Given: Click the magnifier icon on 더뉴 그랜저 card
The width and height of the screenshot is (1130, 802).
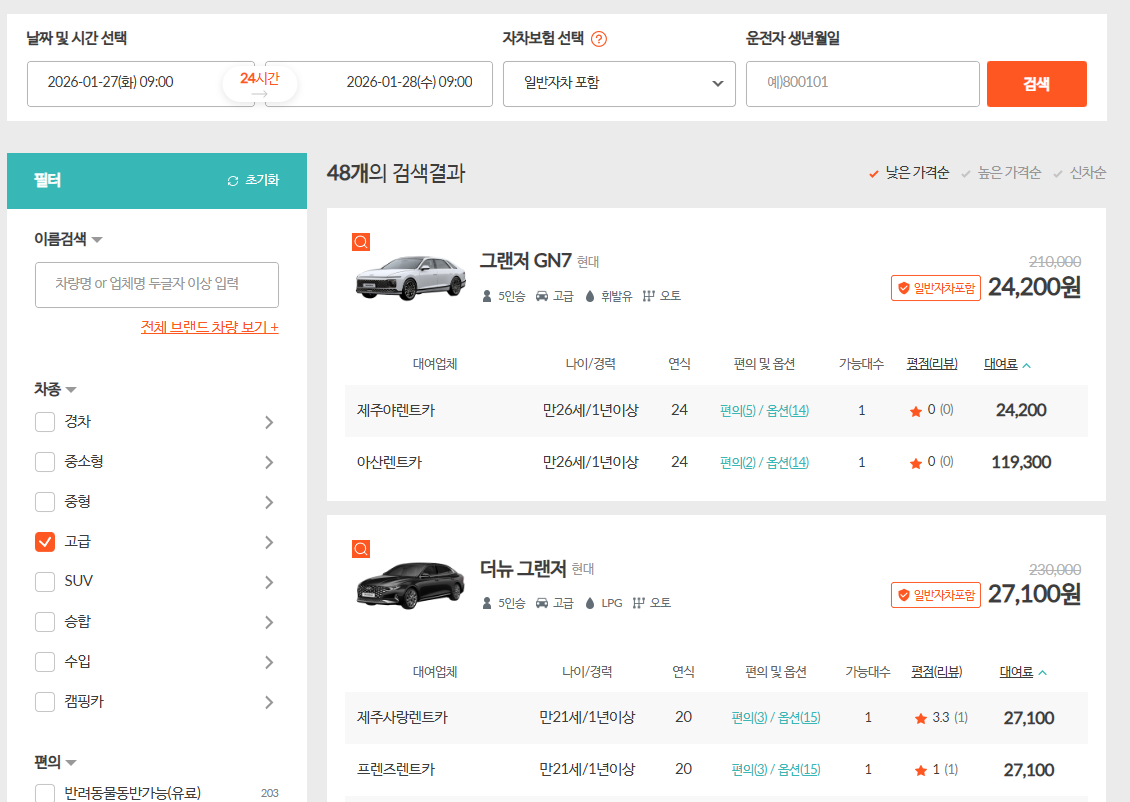Looking at the screenshot, I should coord(361,549).
